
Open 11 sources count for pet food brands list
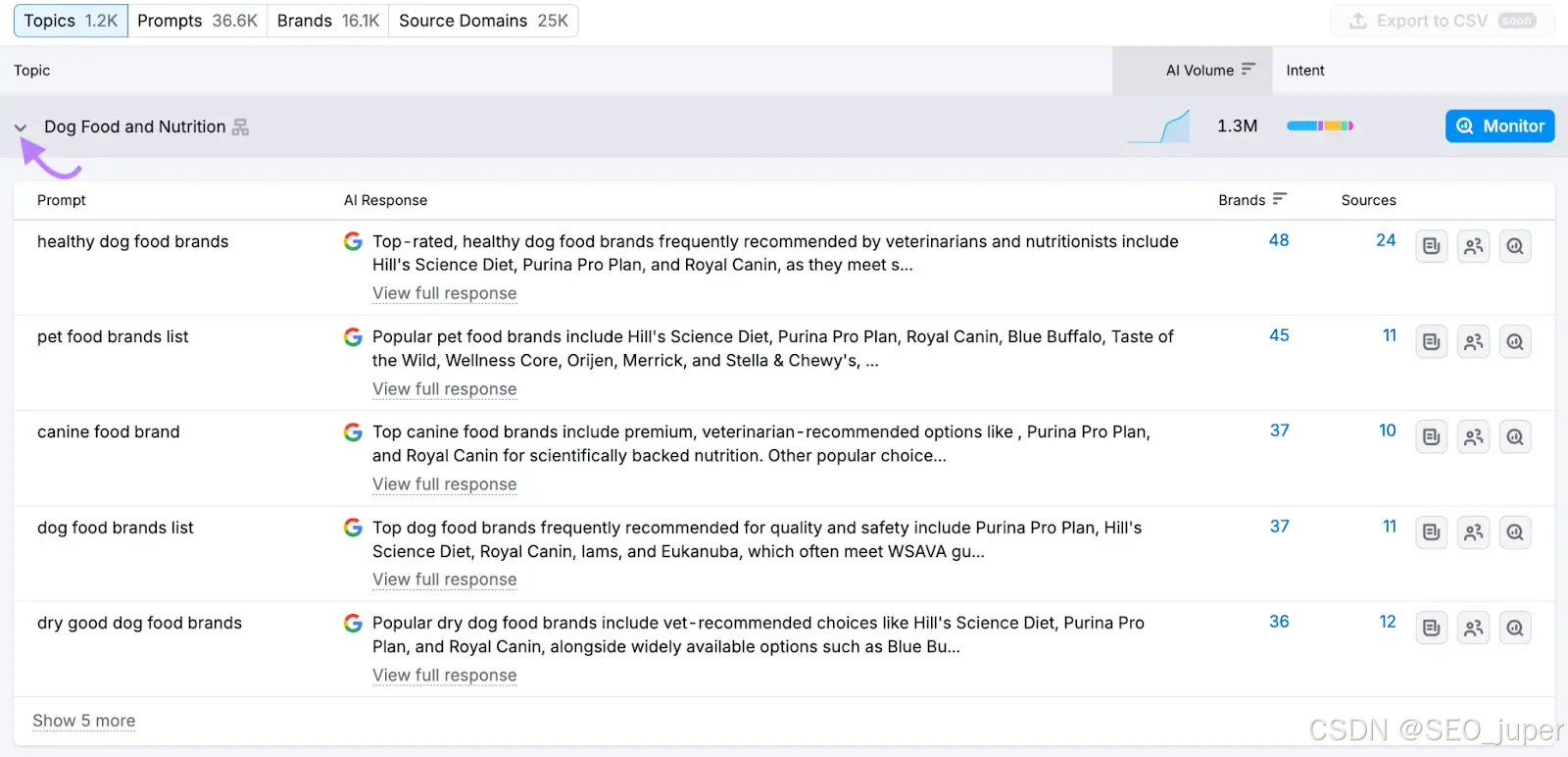tap(1390, 335)
